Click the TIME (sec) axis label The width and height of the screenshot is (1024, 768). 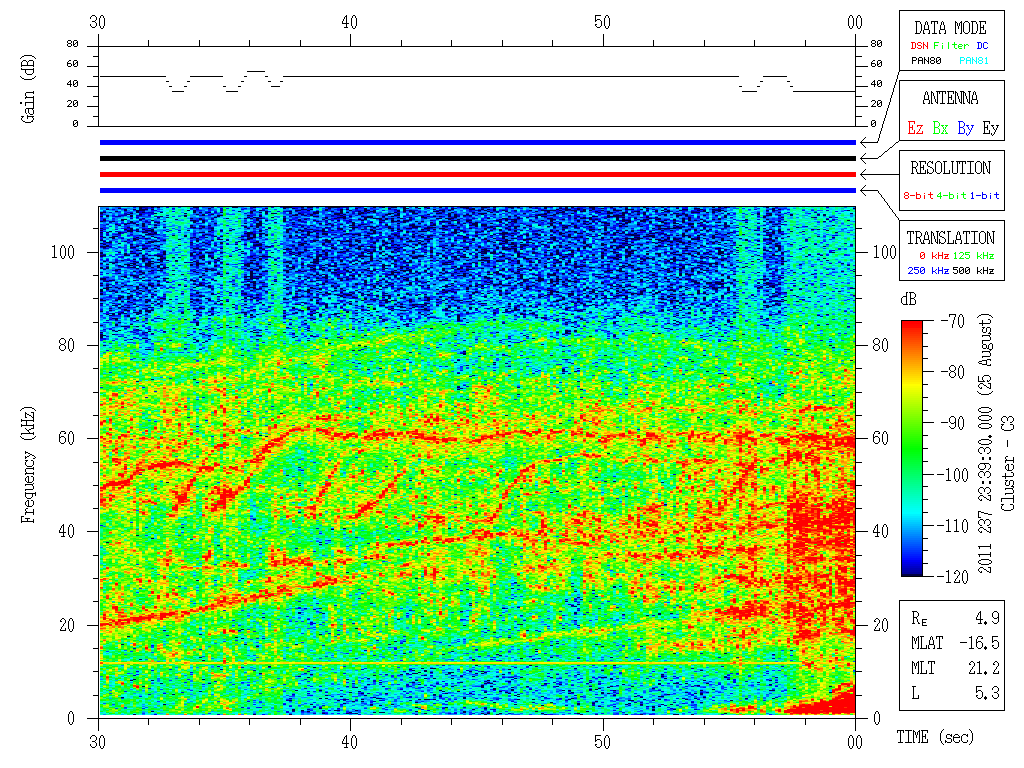935,738
